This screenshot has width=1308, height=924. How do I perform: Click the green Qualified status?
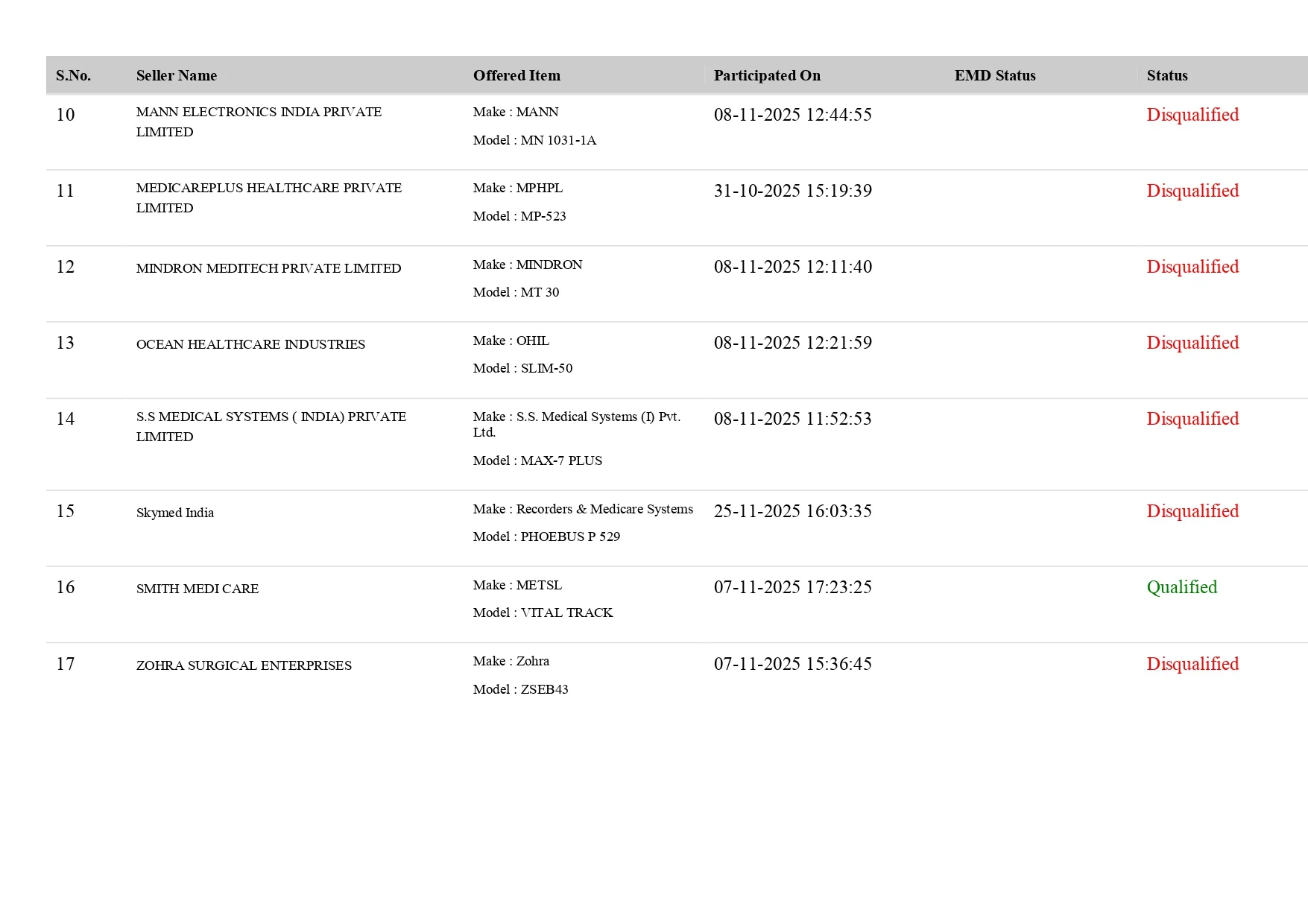(1181, 587)
